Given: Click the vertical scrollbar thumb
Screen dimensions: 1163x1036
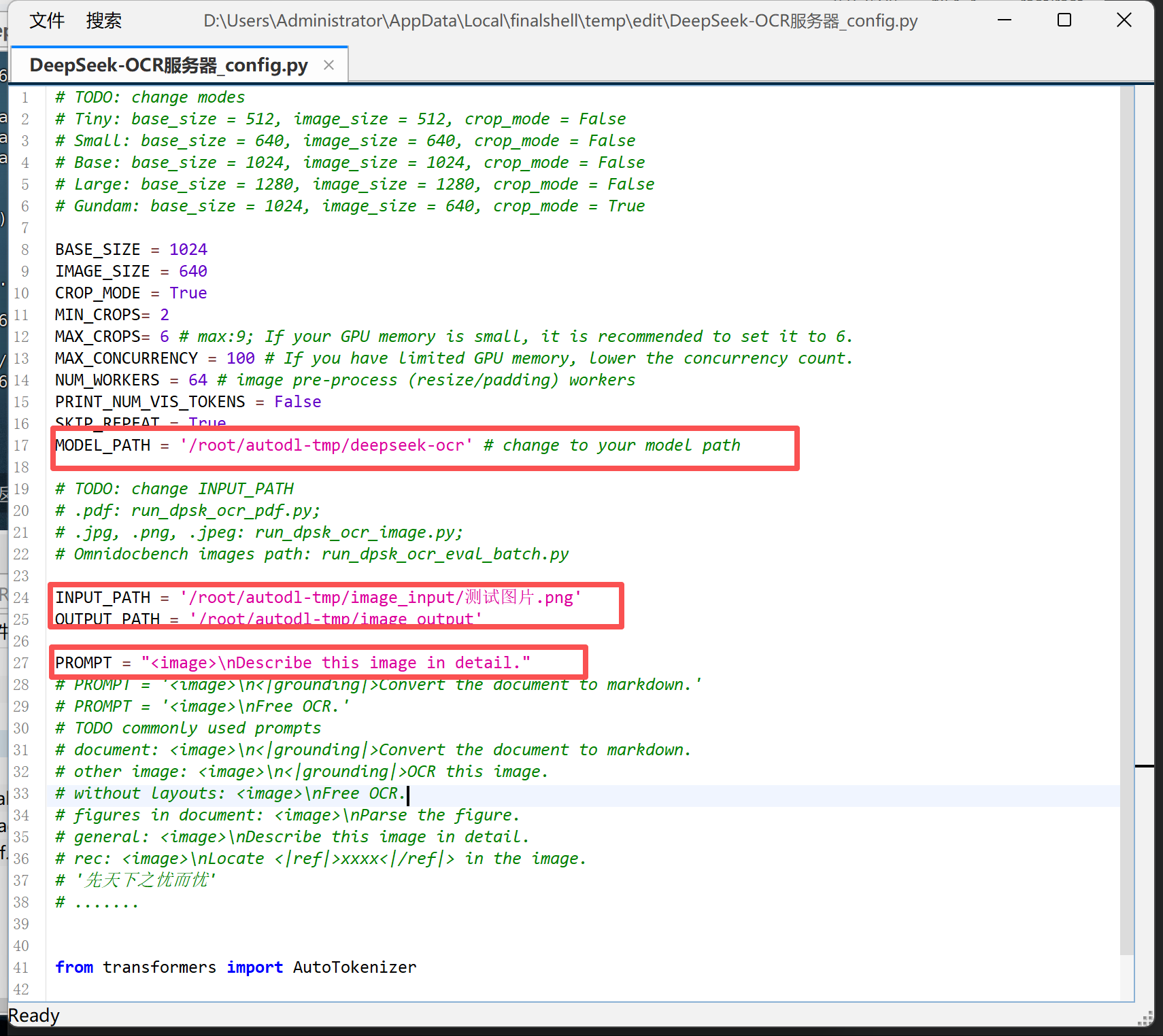Looking at the screenshot, I should [x=1127, y=520].
